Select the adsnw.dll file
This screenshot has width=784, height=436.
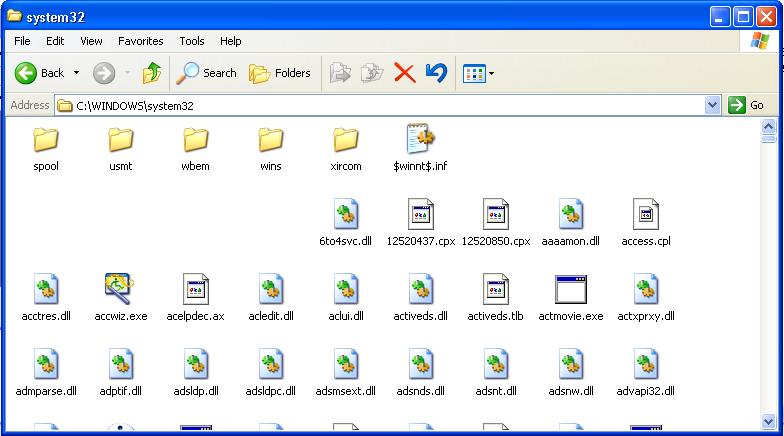click(x=570, y=373)
